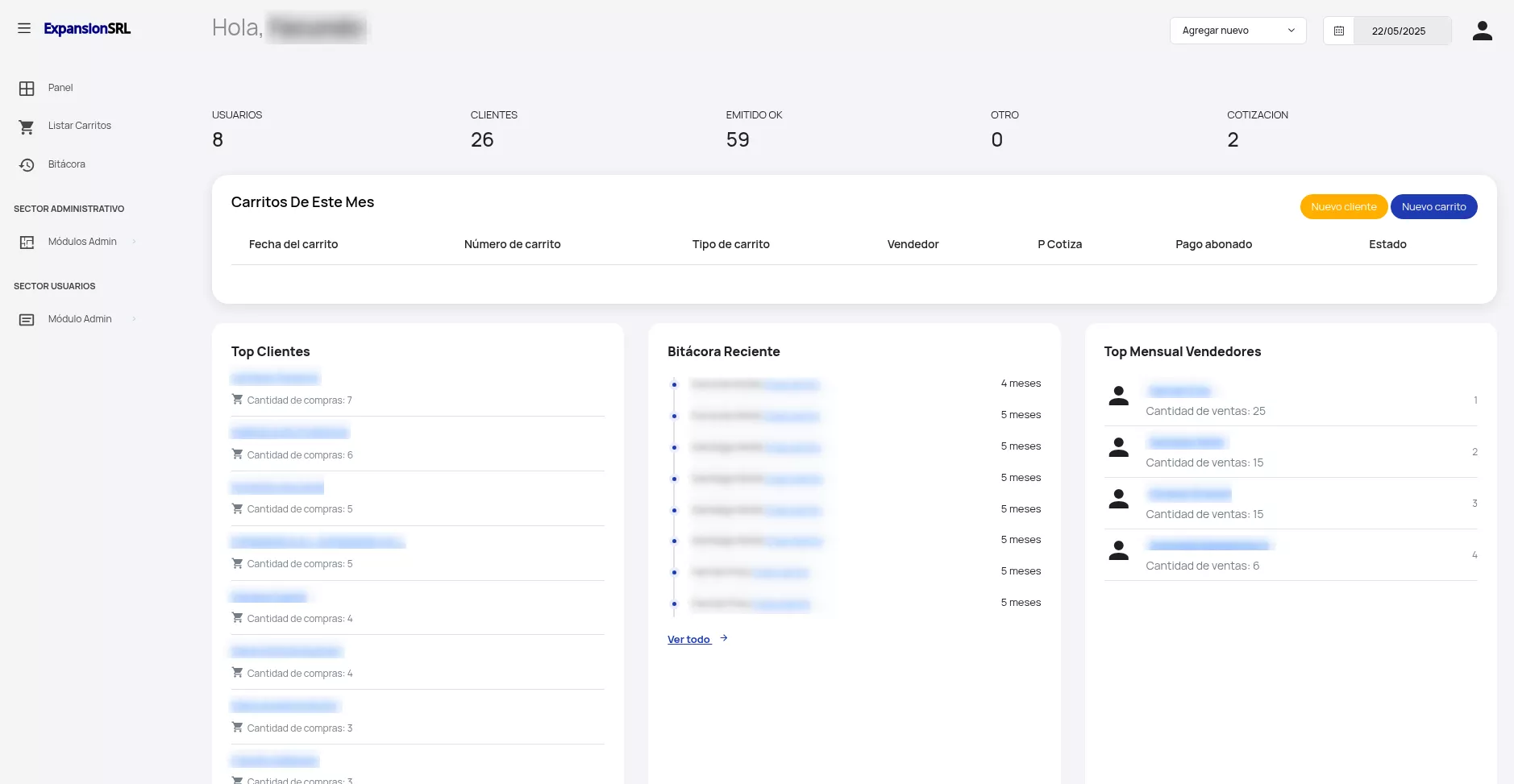Open the user profile icon

[x=1482, y=31]
